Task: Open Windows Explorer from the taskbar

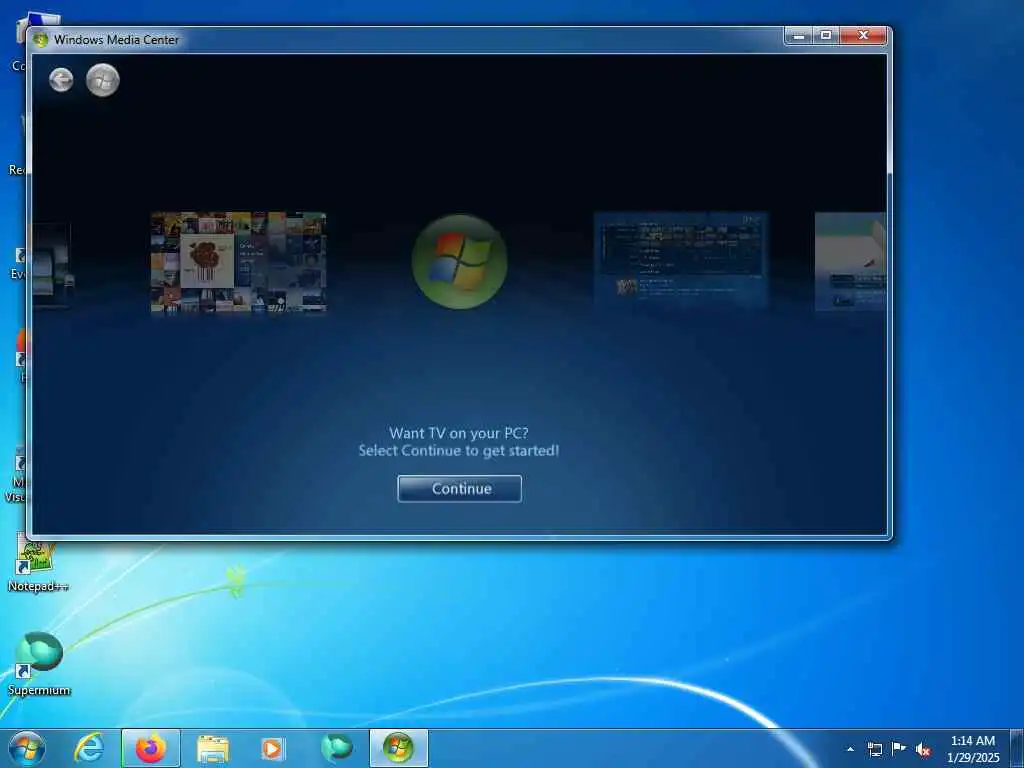Action: click(213, 750)
